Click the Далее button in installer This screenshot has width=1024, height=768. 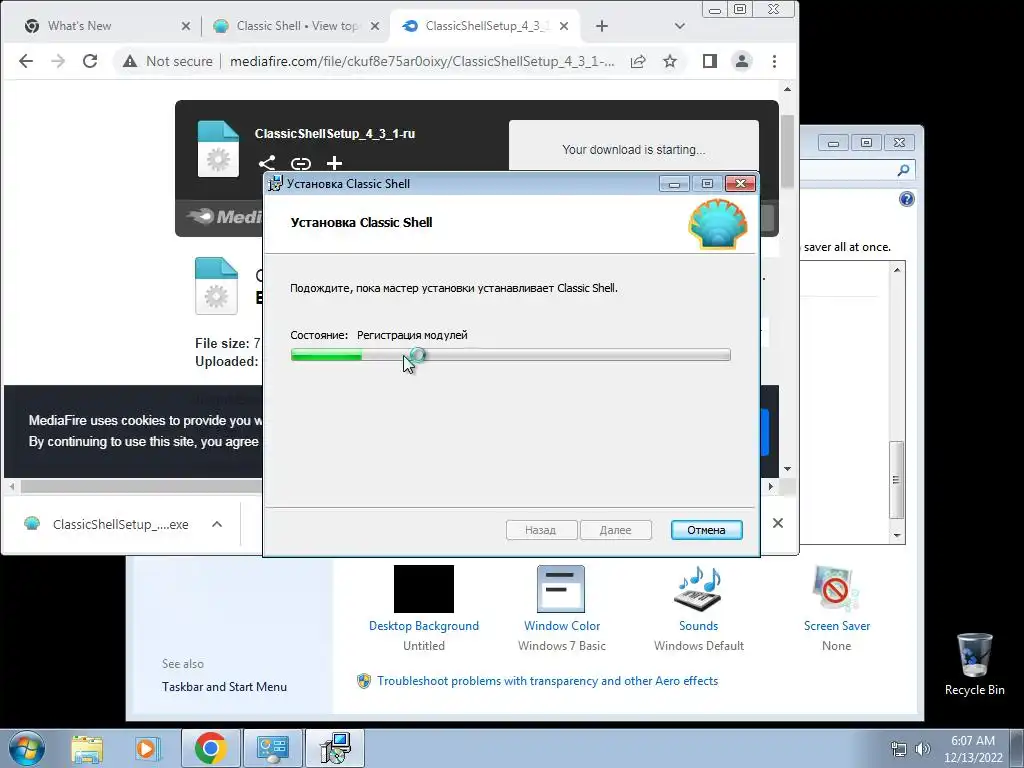(x=616, y=530)
